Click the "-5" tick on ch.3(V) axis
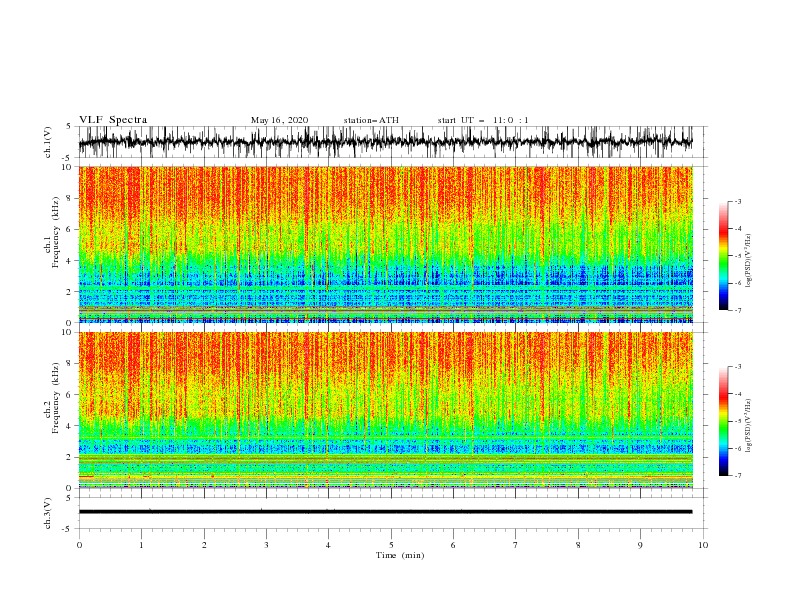Screen dimensions: 792x612 click(x=67, y=529)
